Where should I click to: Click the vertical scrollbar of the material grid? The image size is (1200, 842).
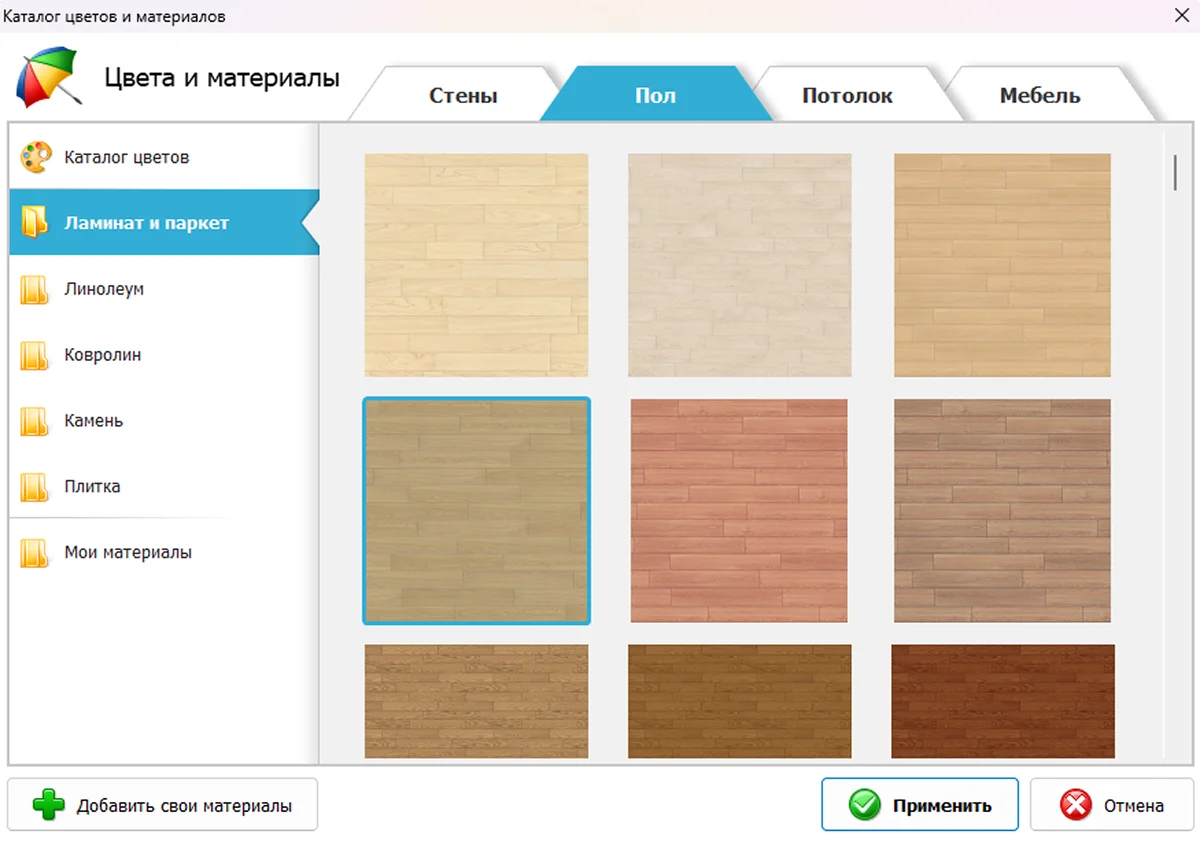click(1175, 171)
